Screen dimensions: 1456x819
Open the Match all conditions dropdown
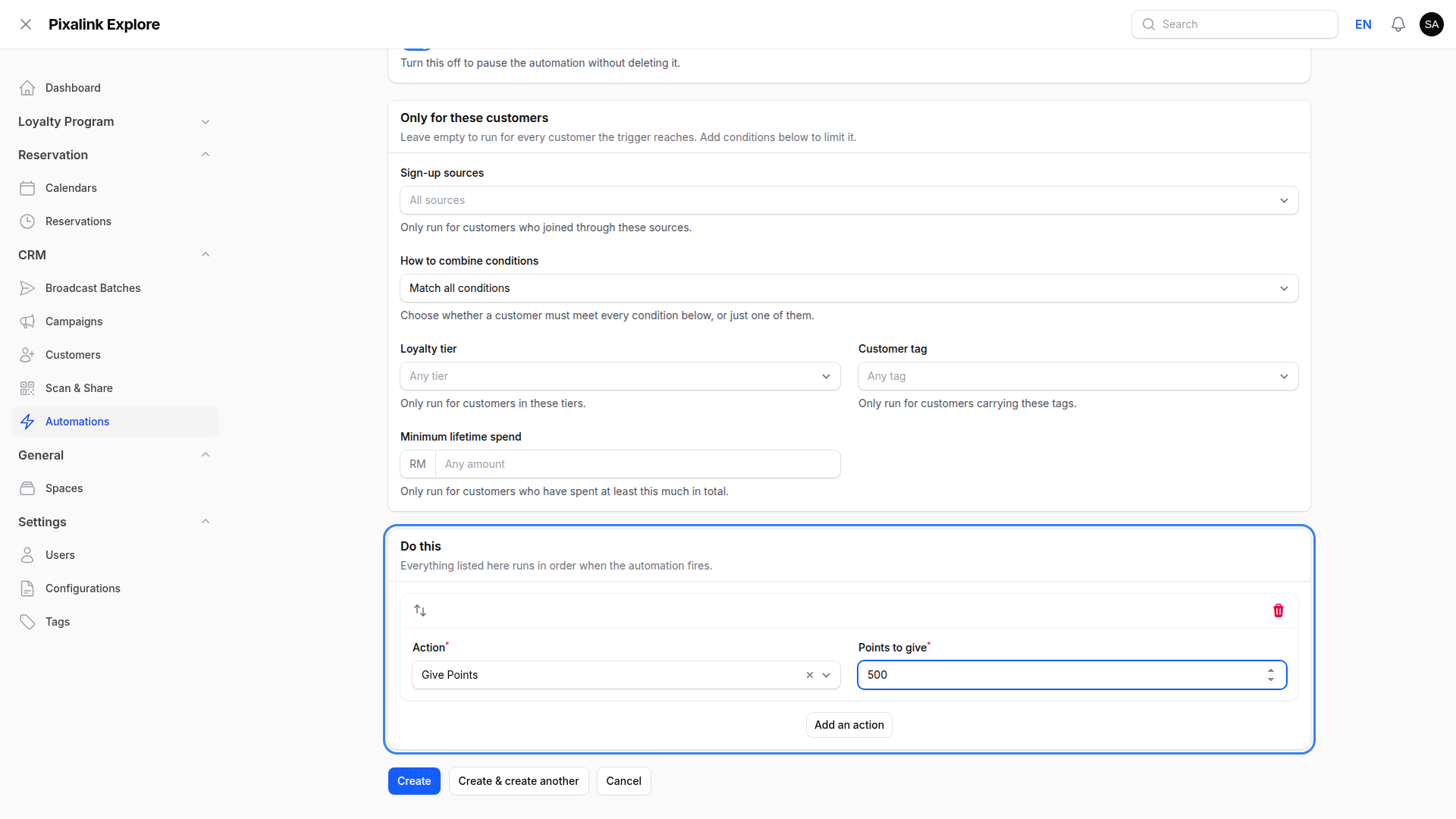click(x=849, y=288)
